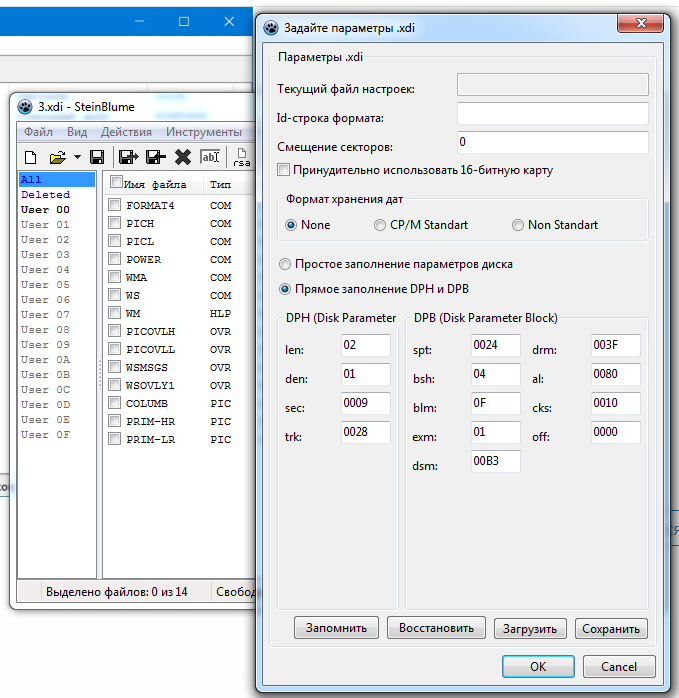
Task: Click the rename 'ab' toolbar icon
Action: (210, 157)
